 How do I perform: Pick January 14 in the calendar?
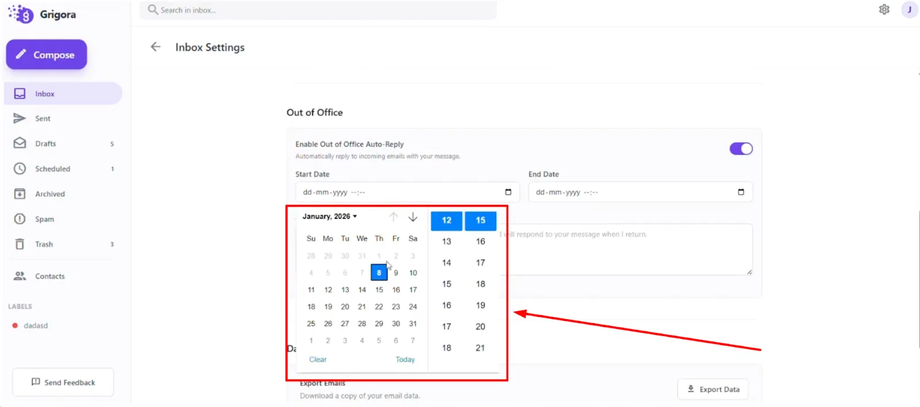[x=362, y=290]
